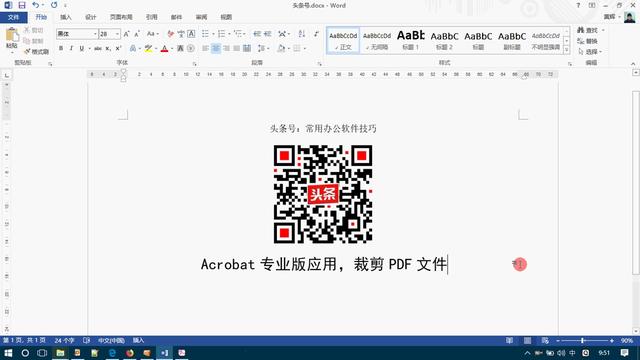The height and width of the screenshot is (360, 640).
Task: Click the Format Painter button
Action: click(37, 52)
